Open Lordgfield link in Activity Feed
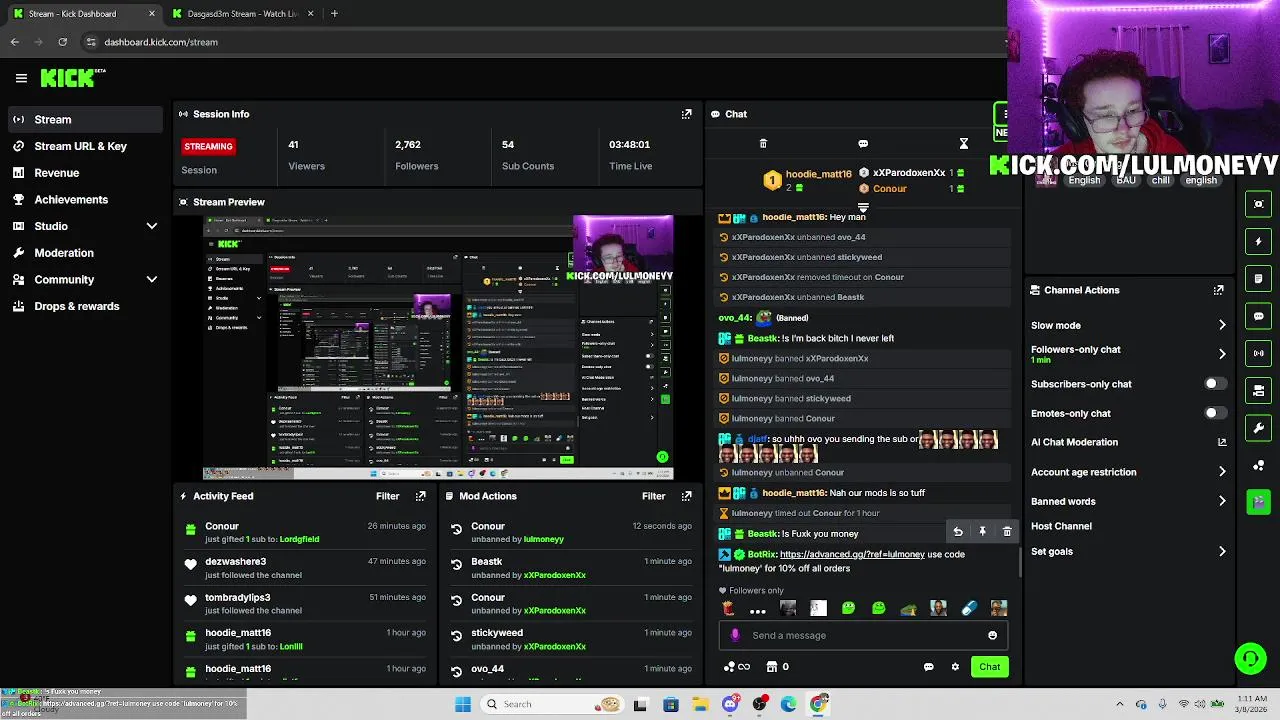1280x720 pixels. 299,539
